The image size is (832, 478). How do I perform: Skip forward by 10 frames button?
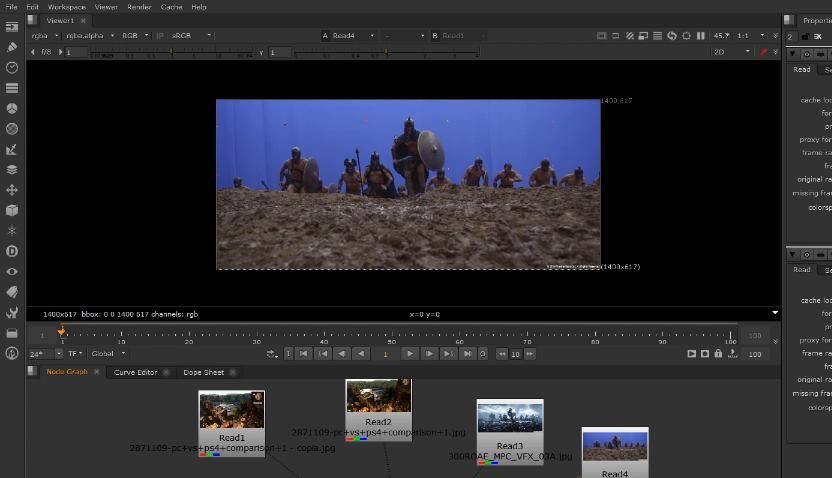(x=530, y=354)
